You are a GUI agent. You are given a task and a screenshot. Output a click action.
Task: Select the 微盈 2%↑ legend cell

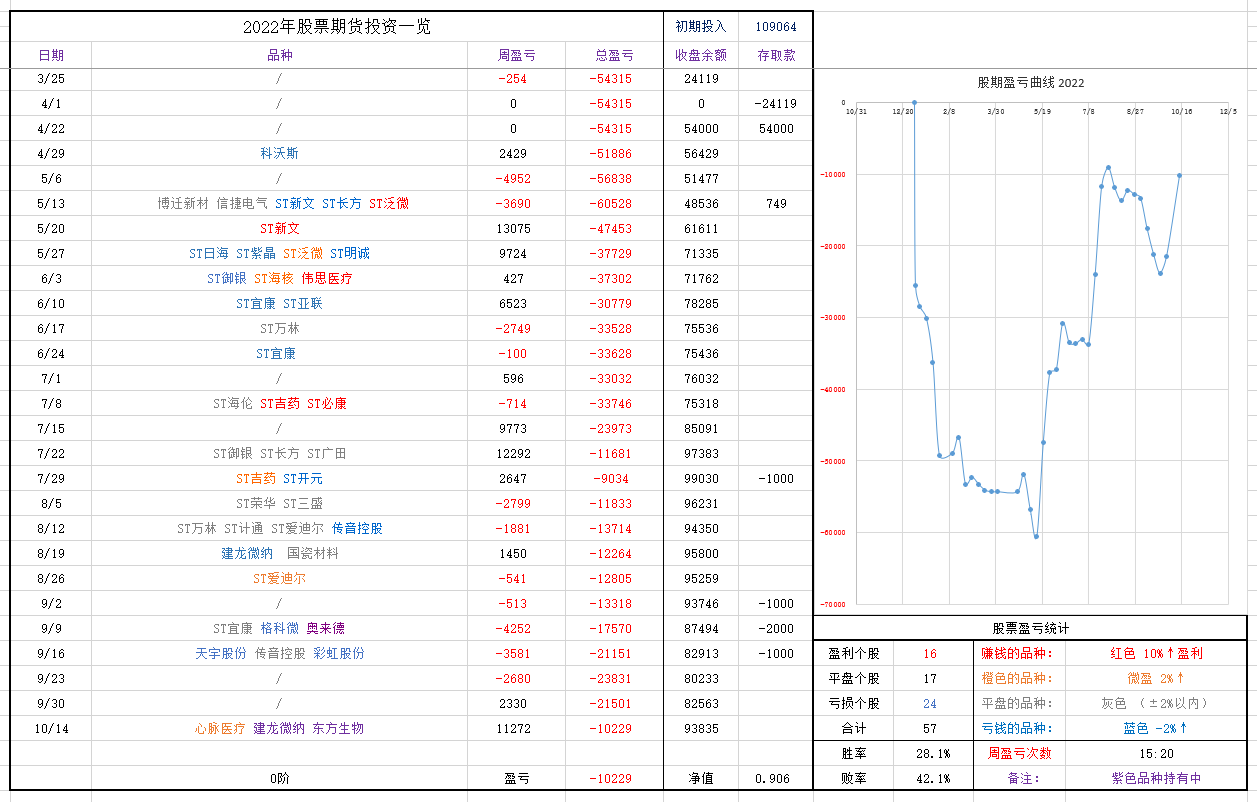[1157, 678]
